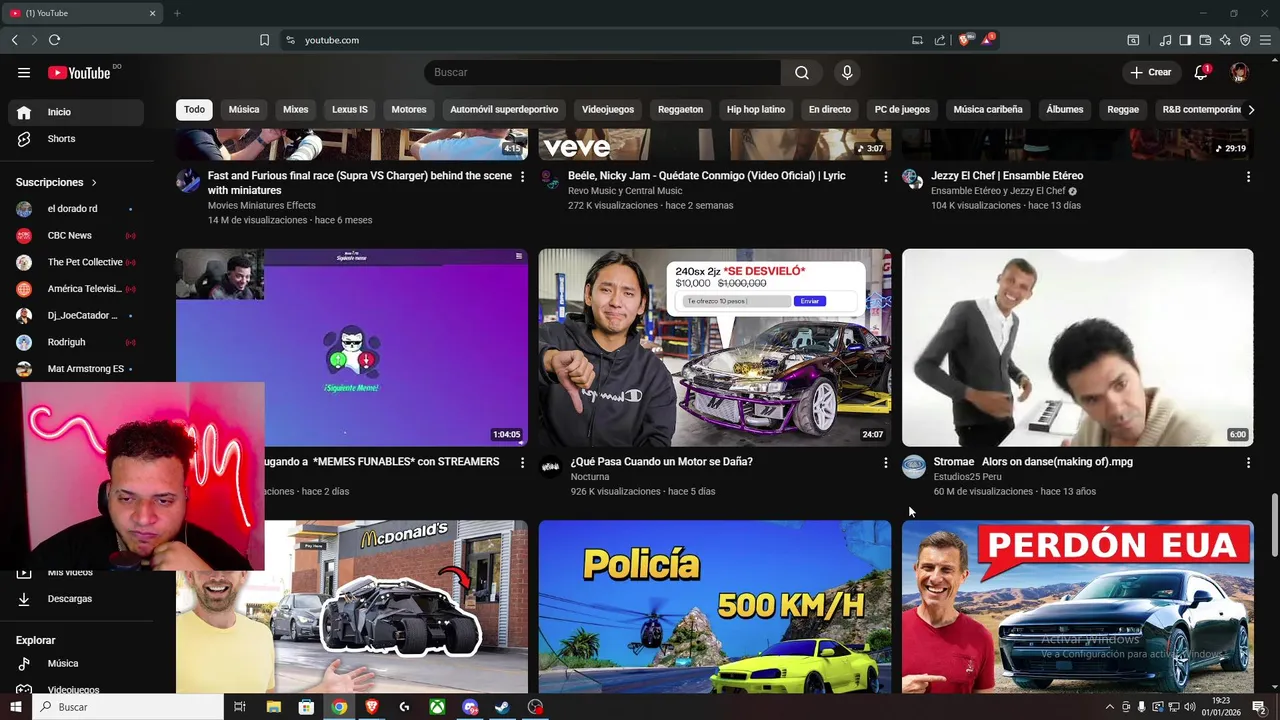
Task: Open Revo Music y Central Music channel name
Action: 625,191
